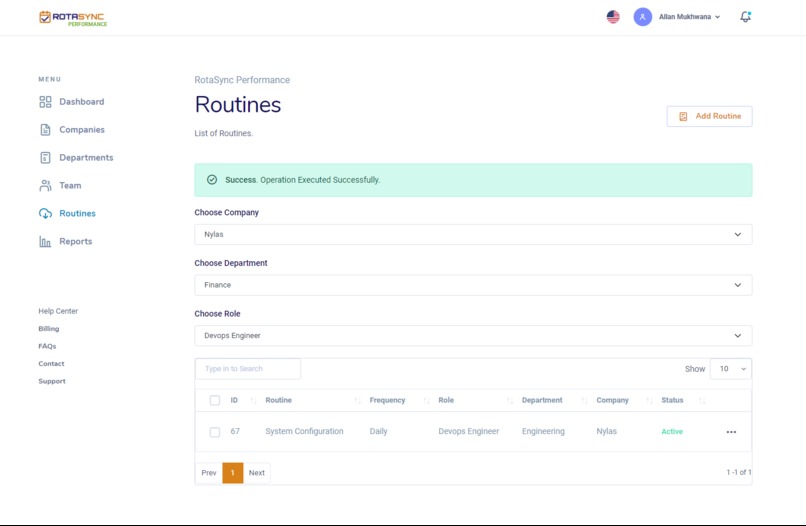
Task: Open the notifications bell
Action: point(745,17)
